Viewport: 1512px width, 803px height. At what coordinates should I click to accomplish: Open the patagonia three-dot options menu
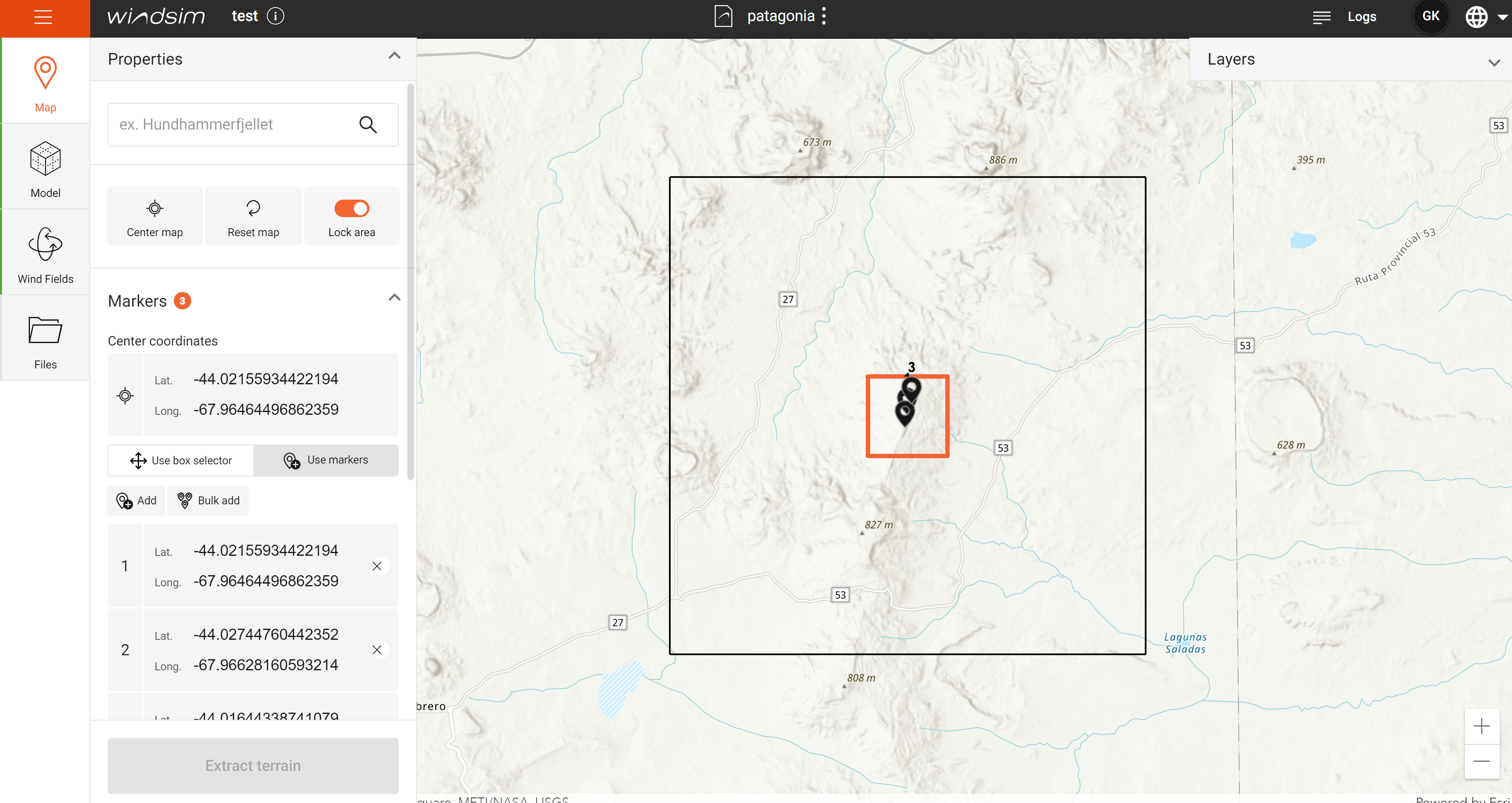point(824,16)
